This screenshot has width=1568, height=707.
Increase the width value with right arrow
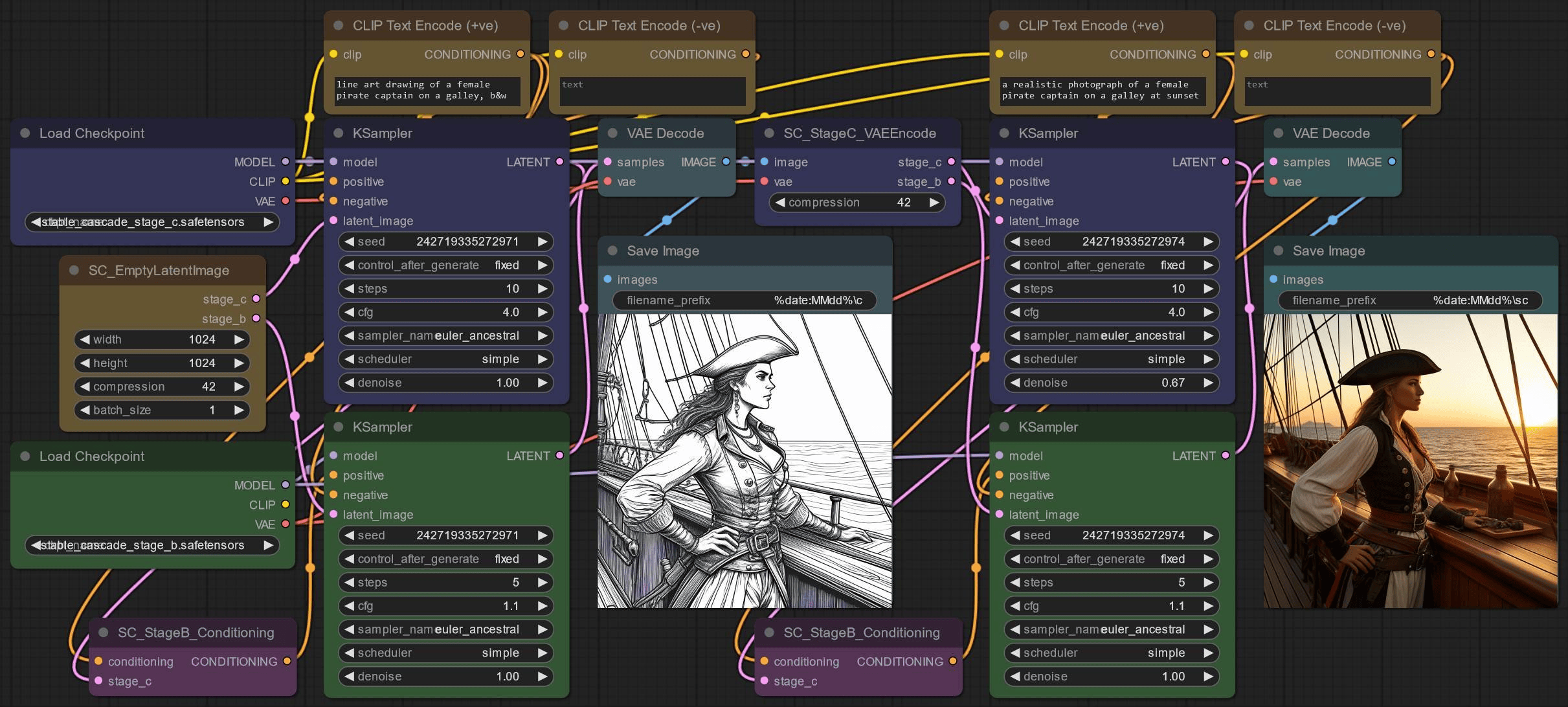(x=239, y=339)
